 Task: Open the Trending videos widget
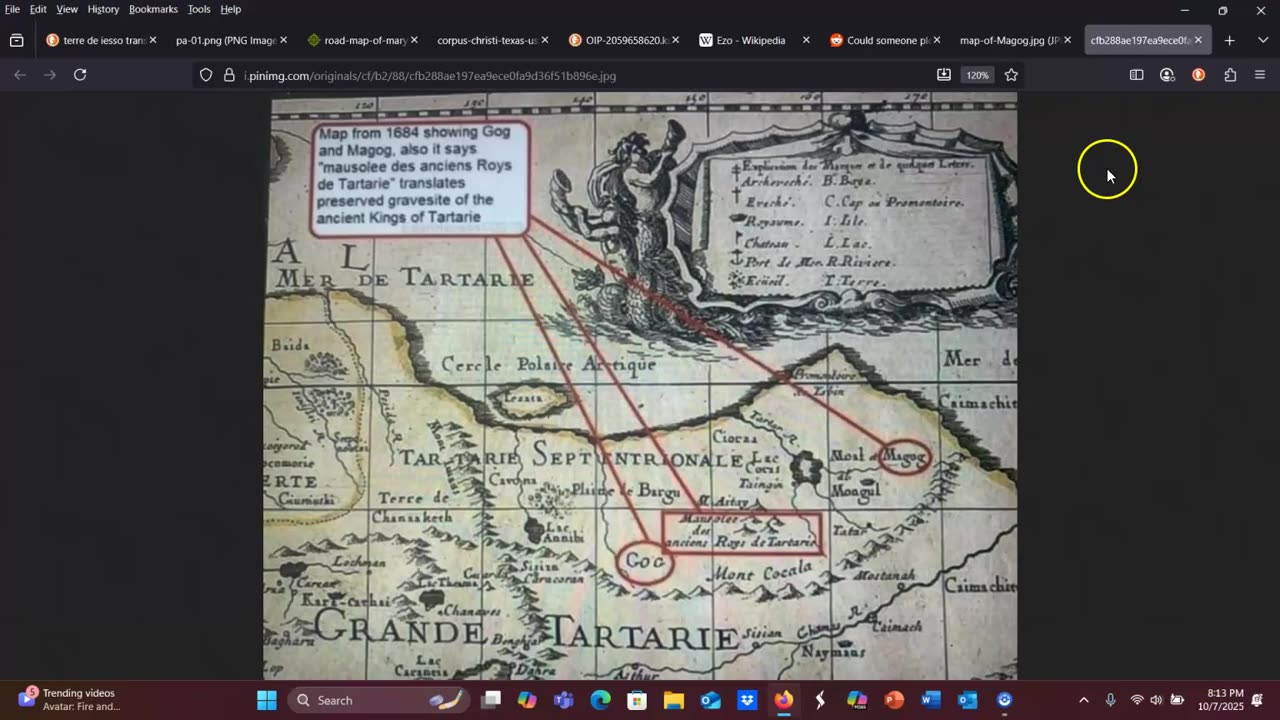(70, 700)
